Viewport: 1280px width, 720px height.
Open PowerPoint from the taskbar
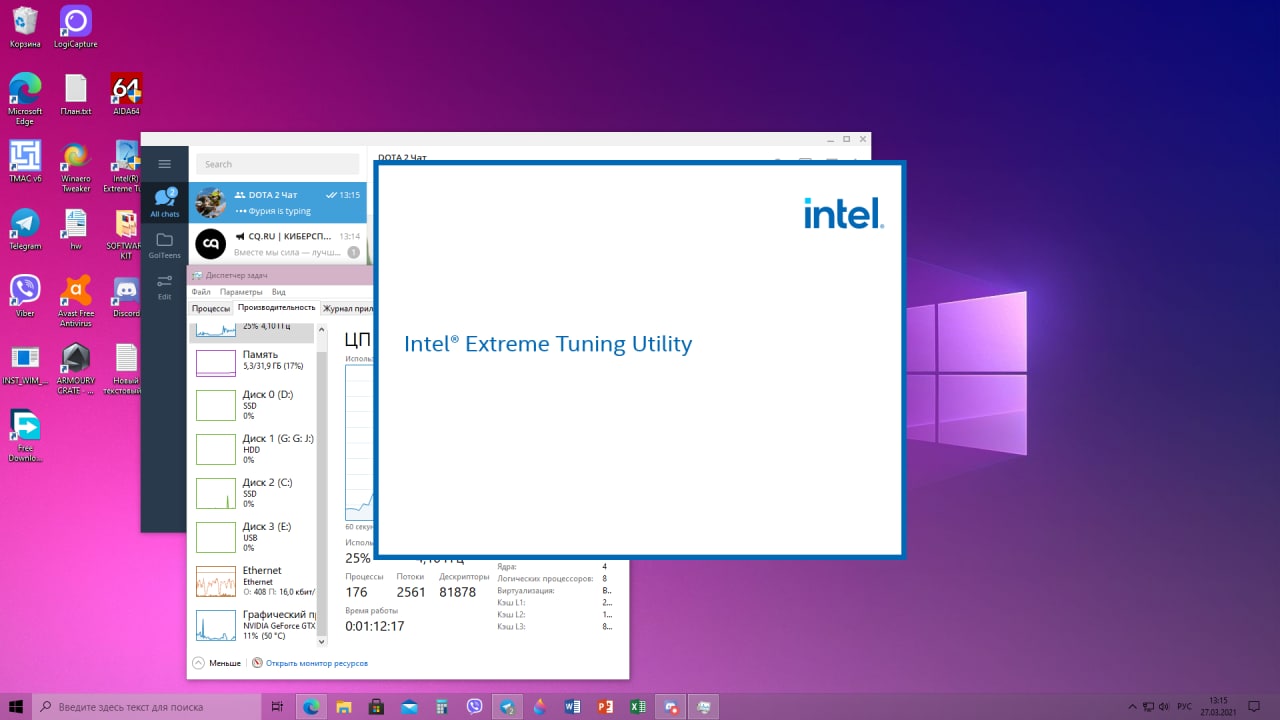pyautogui.click(x=604, y=706)
